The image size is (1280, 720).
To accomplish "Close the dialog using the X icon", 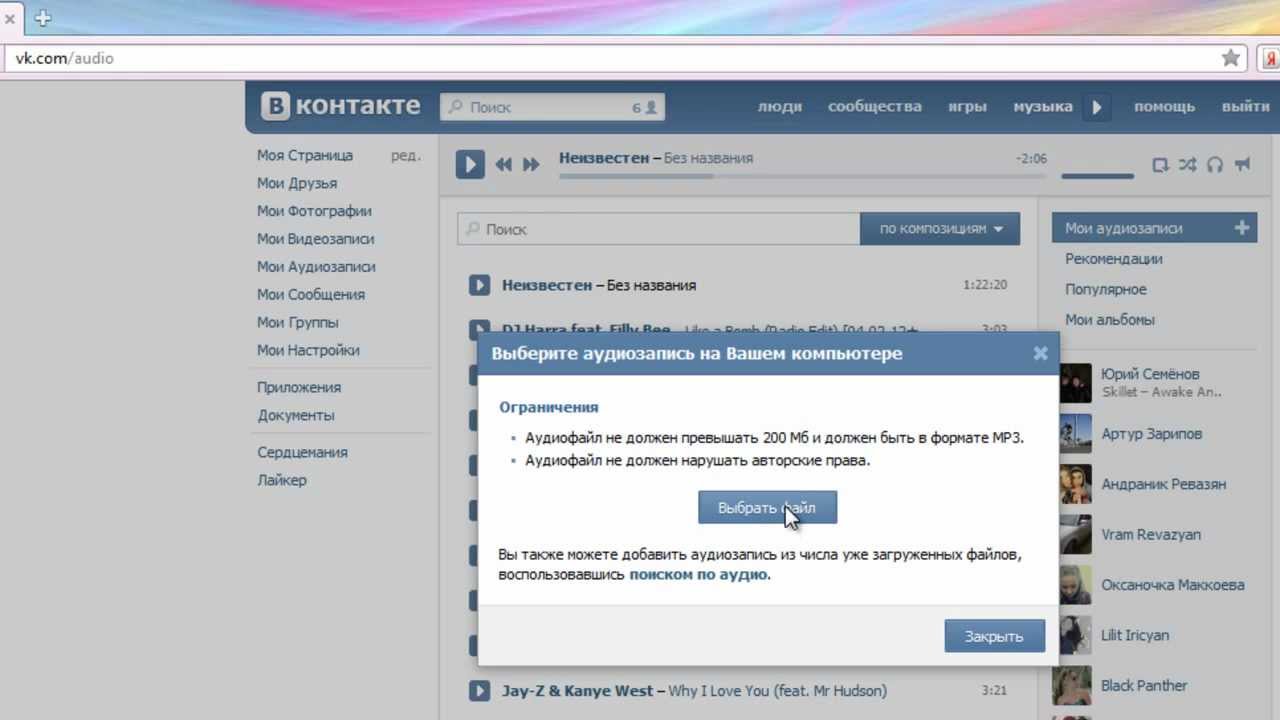I will tap(1040, 353).
